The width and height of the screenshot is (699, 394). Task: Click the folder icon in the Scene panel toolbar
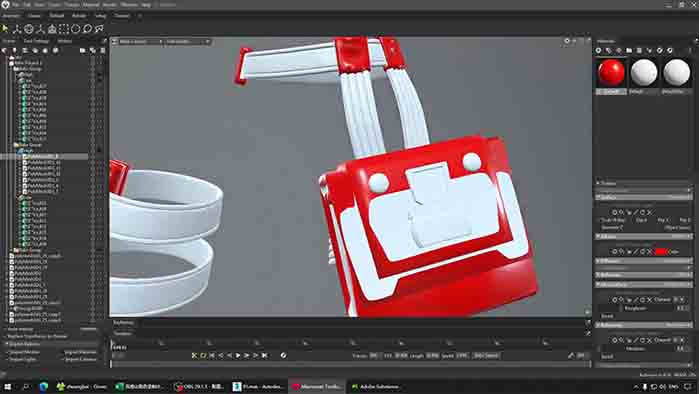tap(82, 50)
